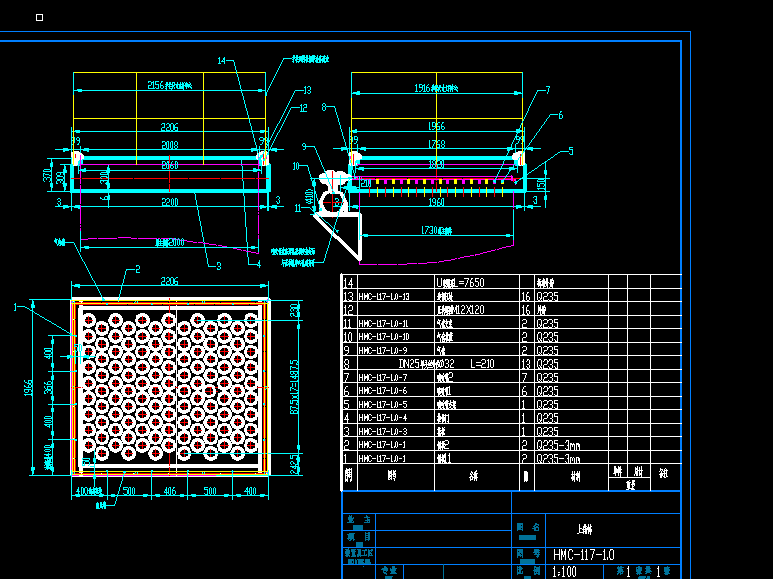
Task: Click the 2200 dimension under the front view
Action: tap(170, 203)
